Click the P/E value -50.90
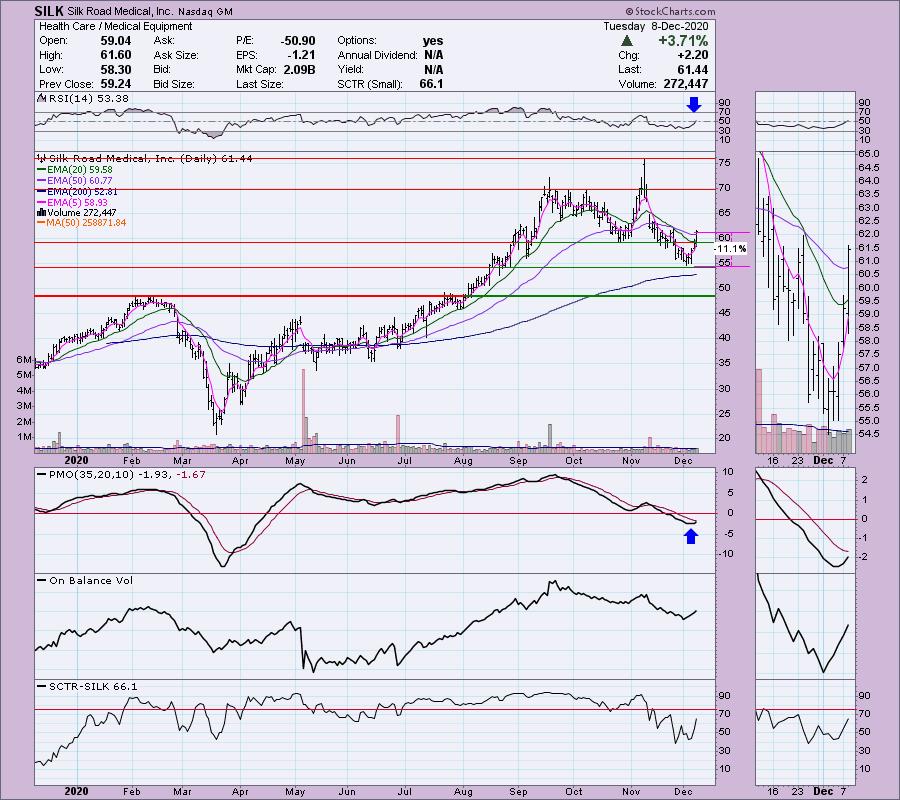This screenshot has height=800, width=900. [x=298, y=41]
